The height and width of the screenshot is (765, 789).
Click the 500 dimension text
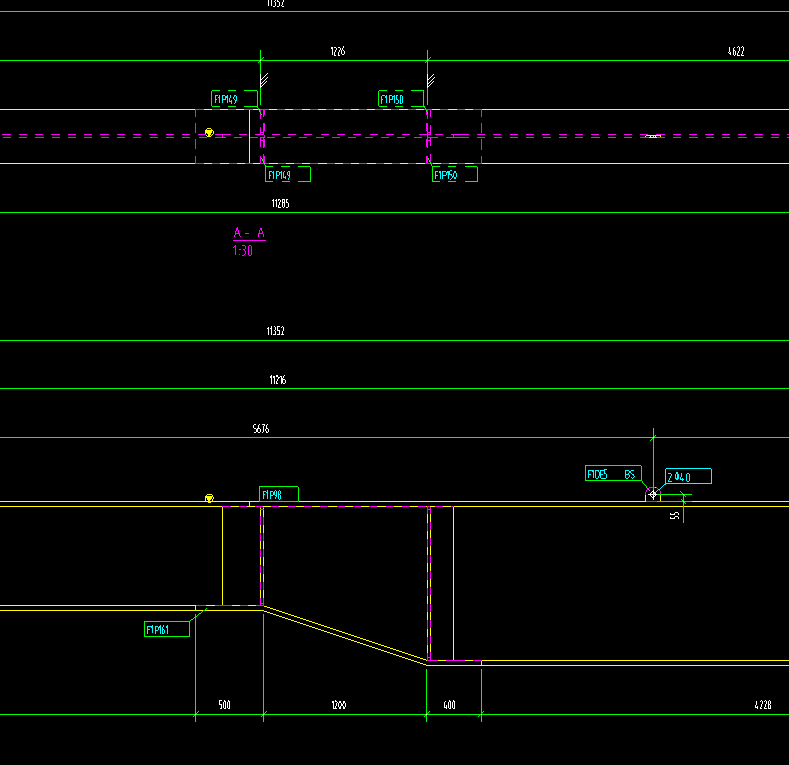click(x=224, y=706)
